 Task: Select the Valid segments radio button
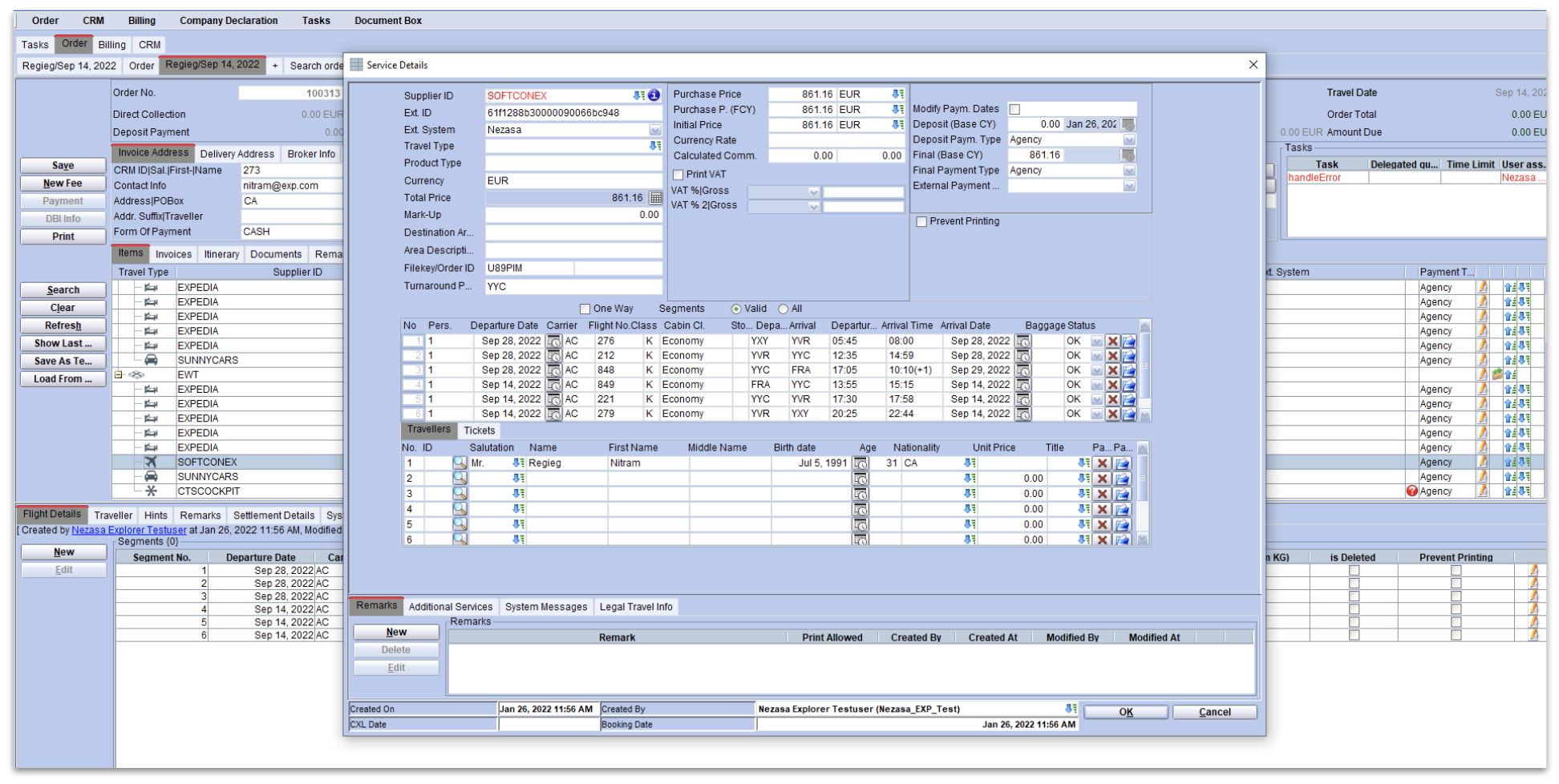(x=736, y=309)
